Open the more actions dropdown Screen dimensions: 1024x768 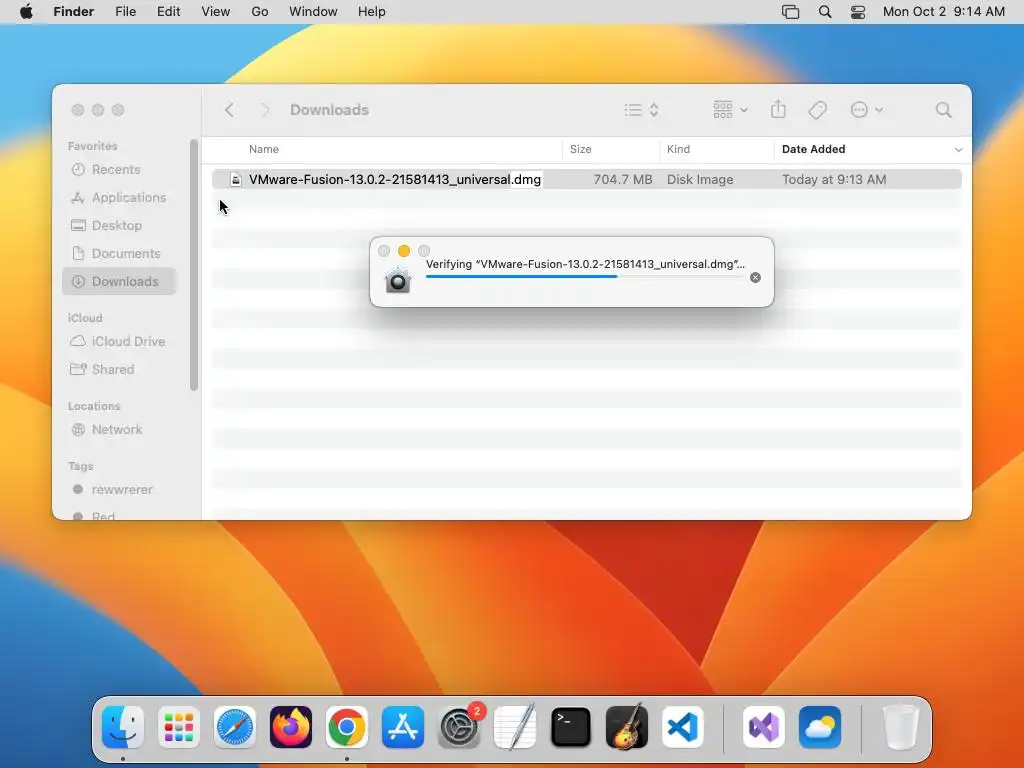[867, 110]
